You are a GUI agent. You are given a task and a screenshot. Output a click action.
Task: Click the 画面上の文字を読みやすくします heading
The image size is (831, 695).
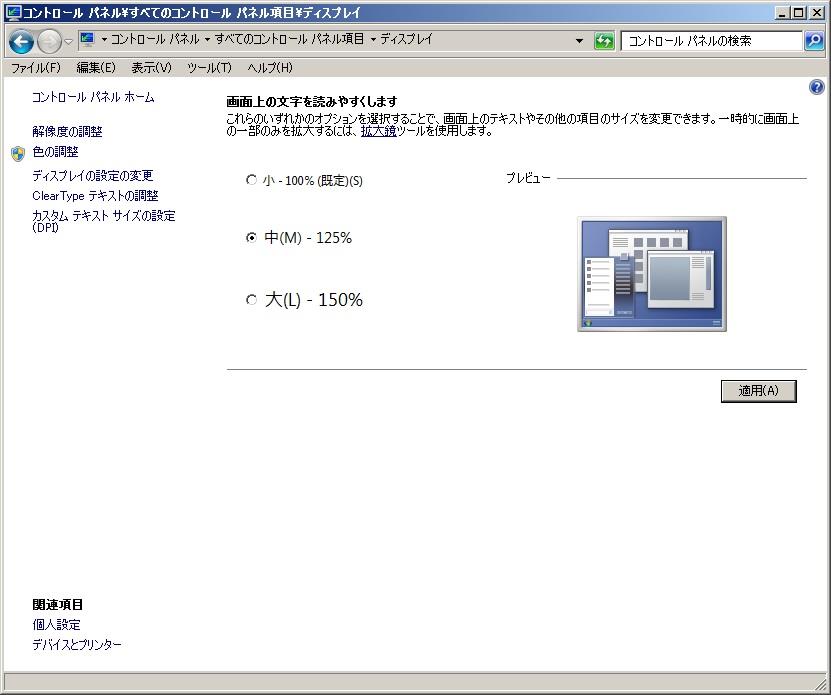click(312, 101)
